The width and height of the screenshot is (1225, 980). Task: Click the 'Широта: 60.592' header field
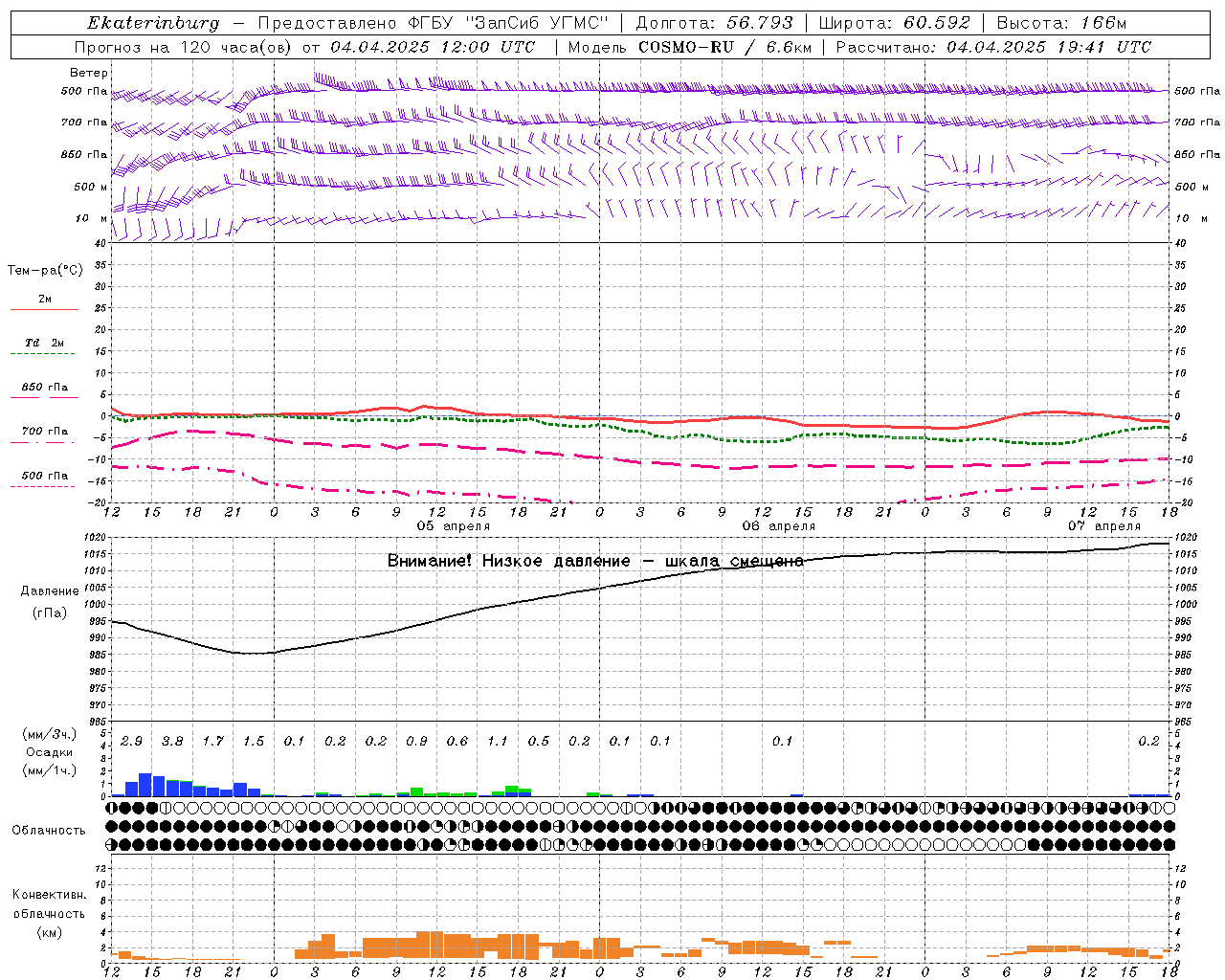[895, 23]
